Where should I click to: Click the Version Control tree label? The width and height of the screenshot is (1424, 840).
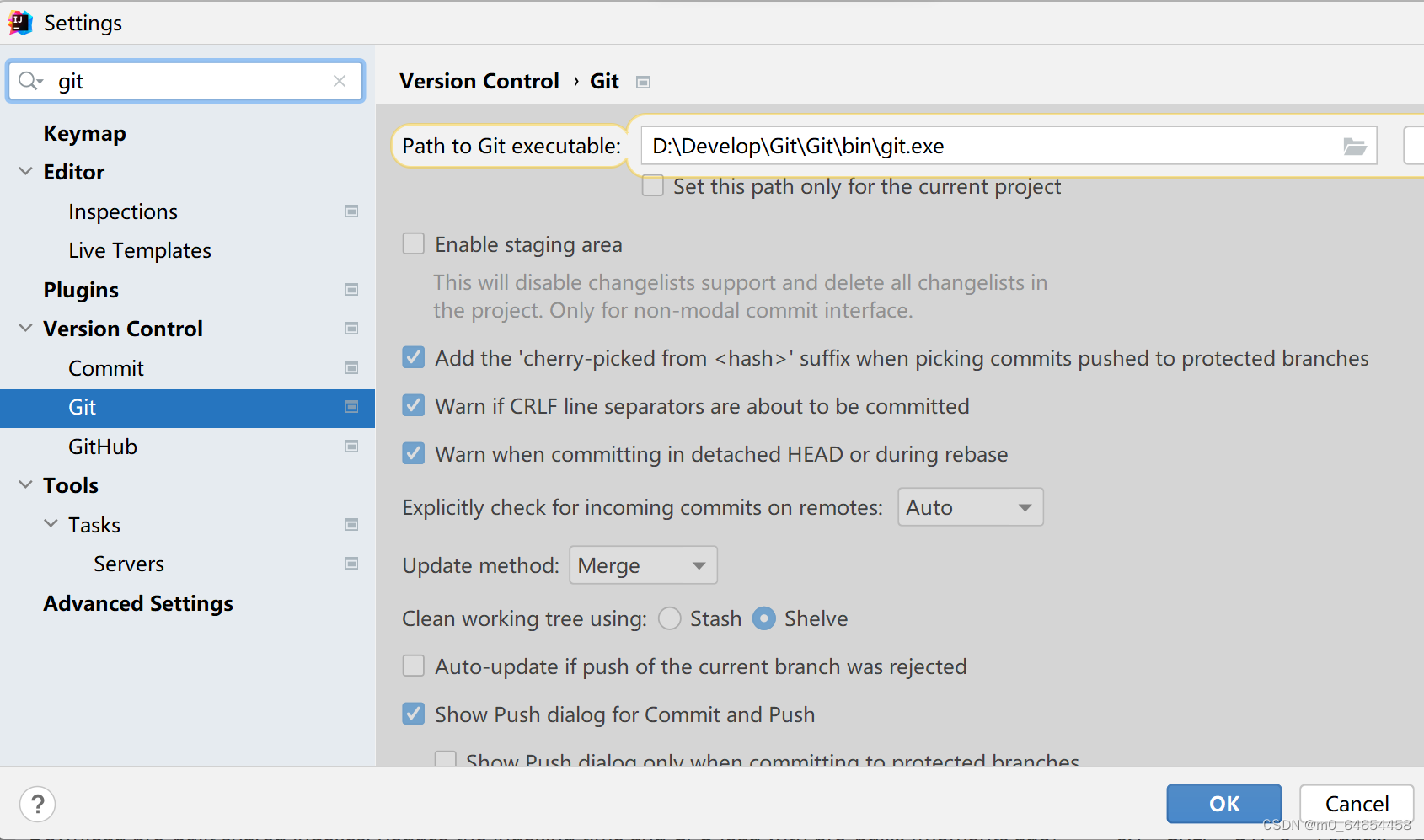click(123, 329)
